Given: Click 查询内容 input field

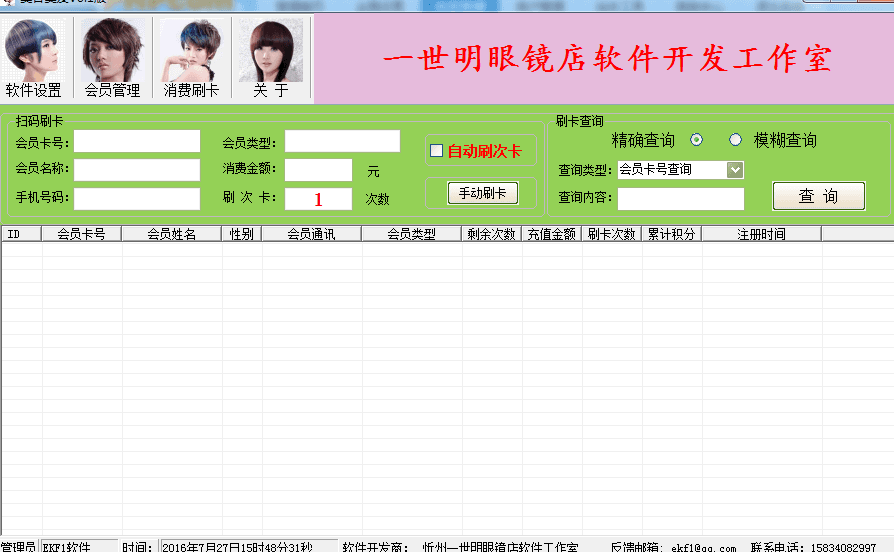Looking at the screenshot, I should point(680,199).
